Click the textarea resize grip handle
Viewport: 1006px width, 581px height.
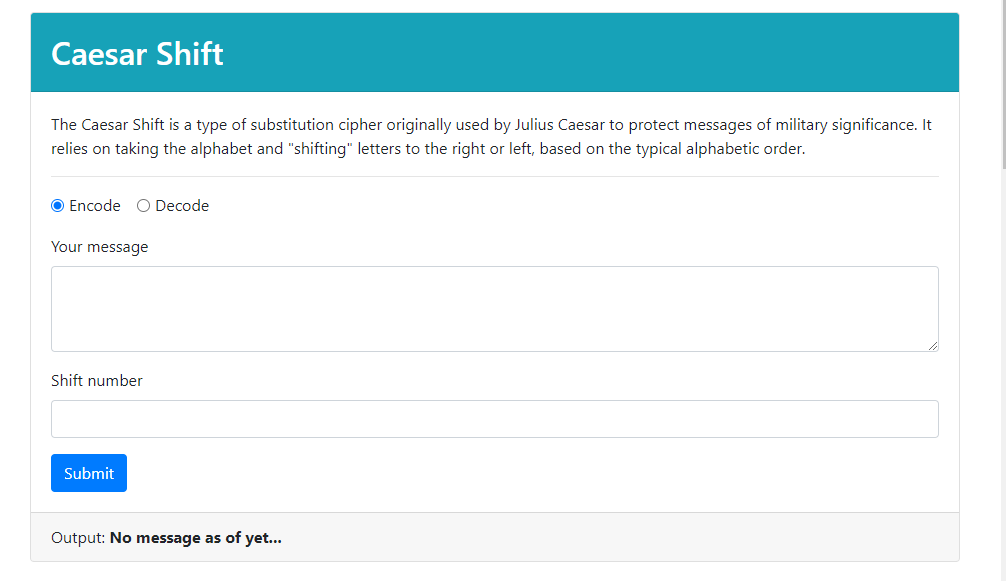point(934,347)
